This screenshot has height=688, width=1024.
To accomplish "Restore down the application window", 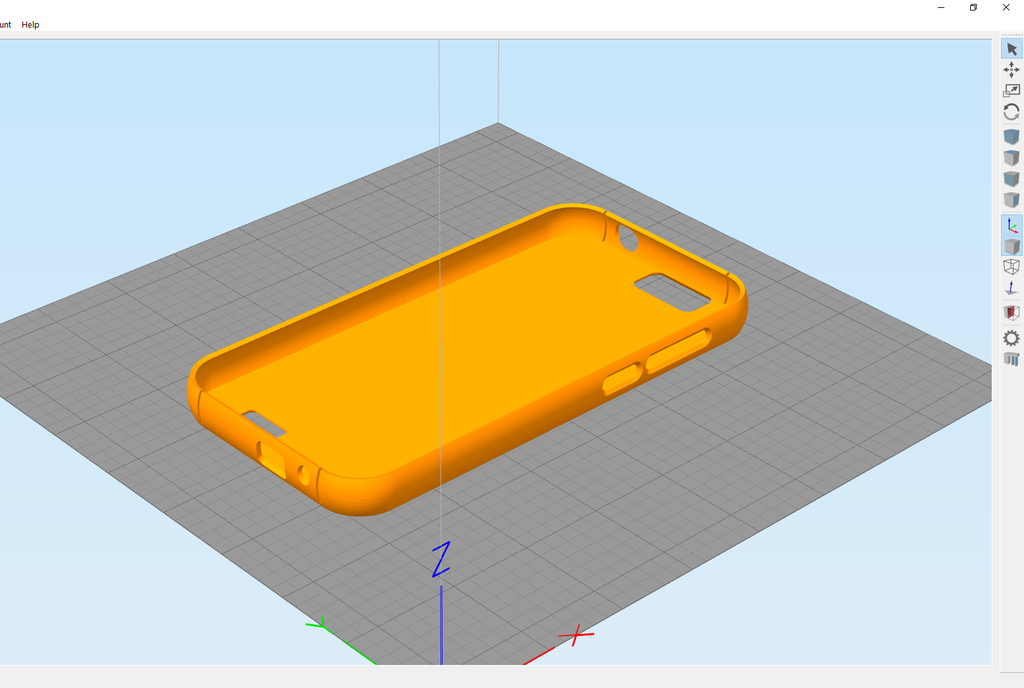I will tap(973, 8).
